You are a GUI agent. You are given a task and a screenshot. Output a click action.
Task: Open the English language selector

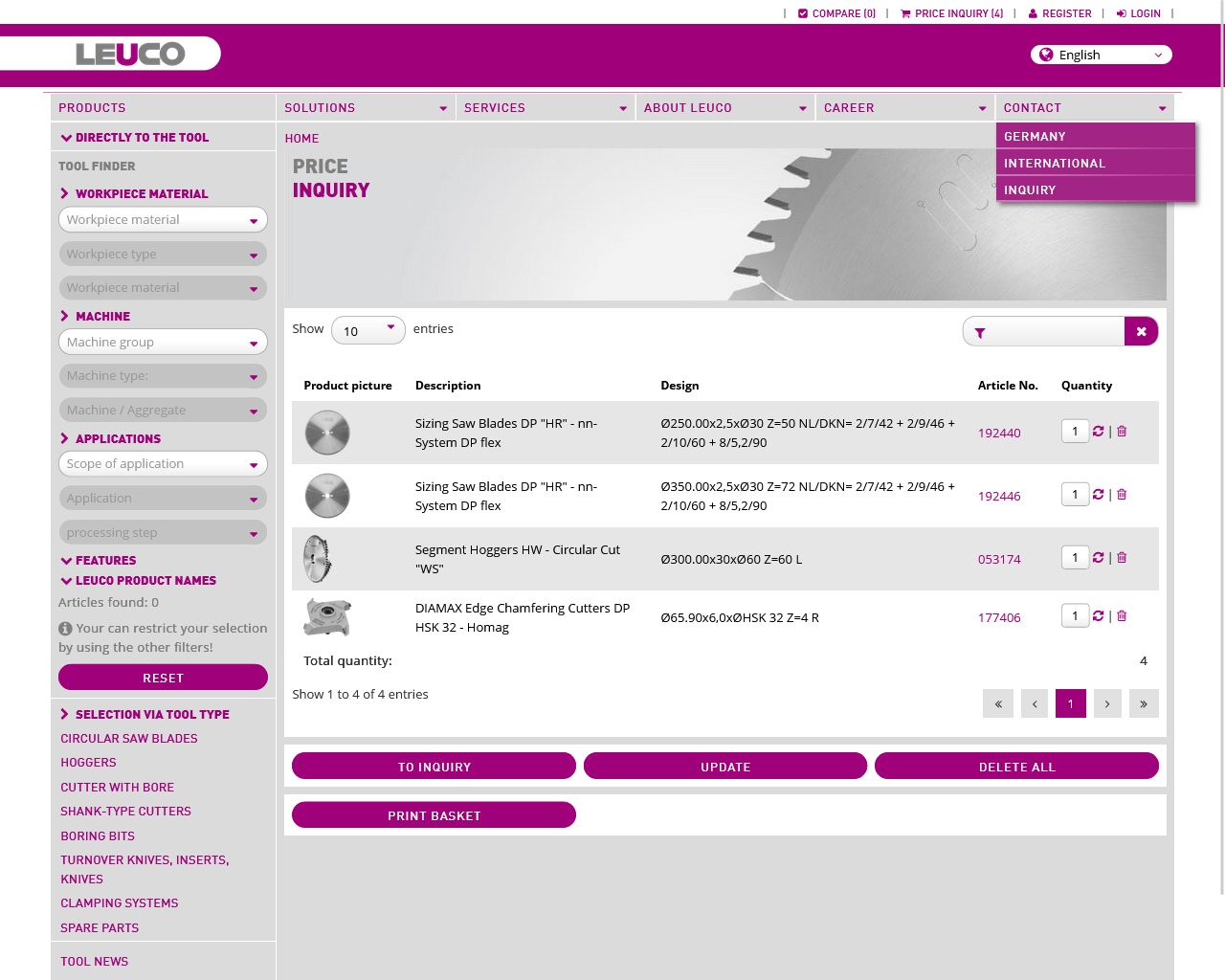pos(1101,55)
